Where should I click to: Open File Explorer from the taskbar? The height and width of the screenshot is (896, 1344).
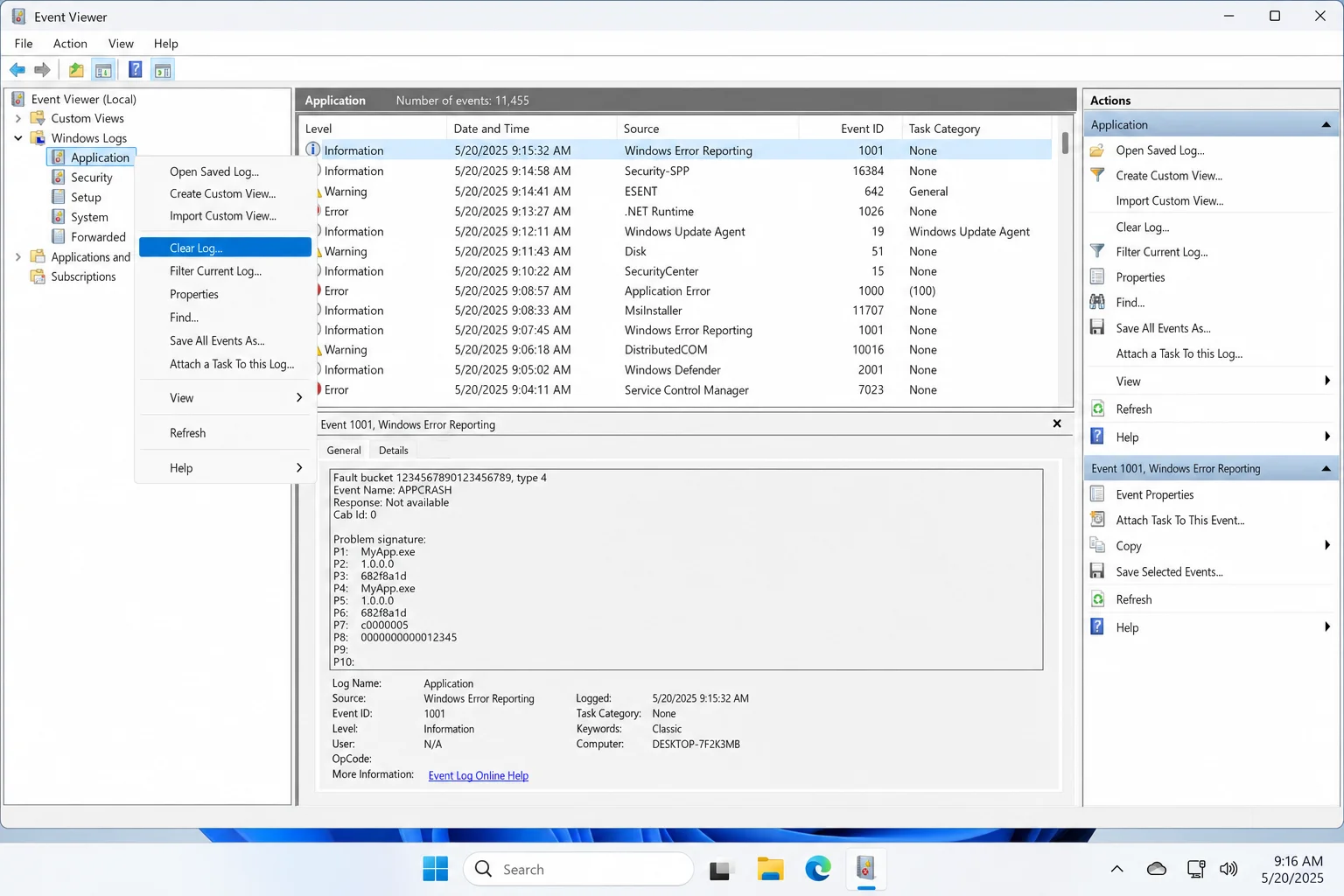coord(770,869)
